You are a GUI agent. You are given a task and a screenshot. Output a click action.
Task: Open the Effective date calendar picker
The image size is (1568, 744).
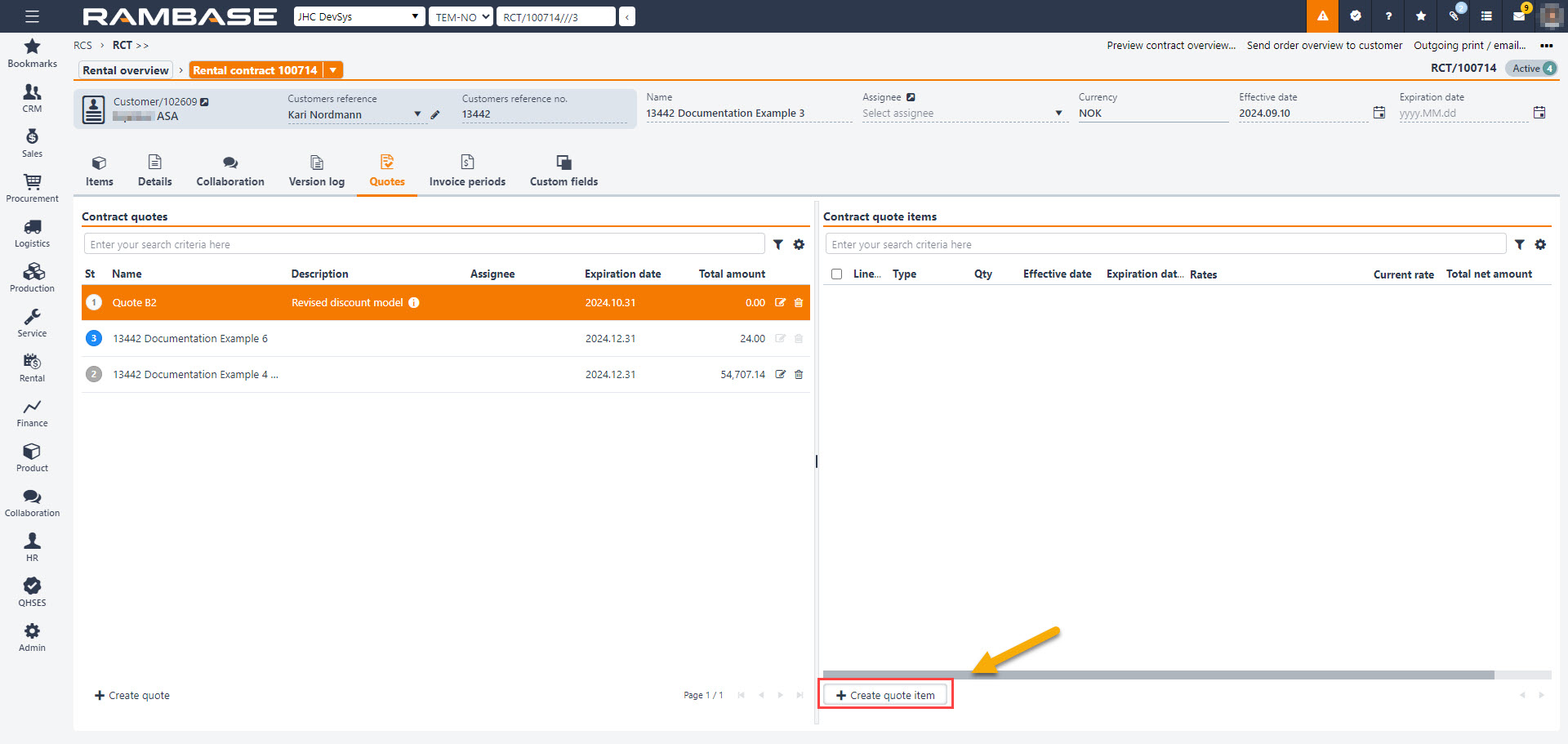click(x=1379, y=113)
